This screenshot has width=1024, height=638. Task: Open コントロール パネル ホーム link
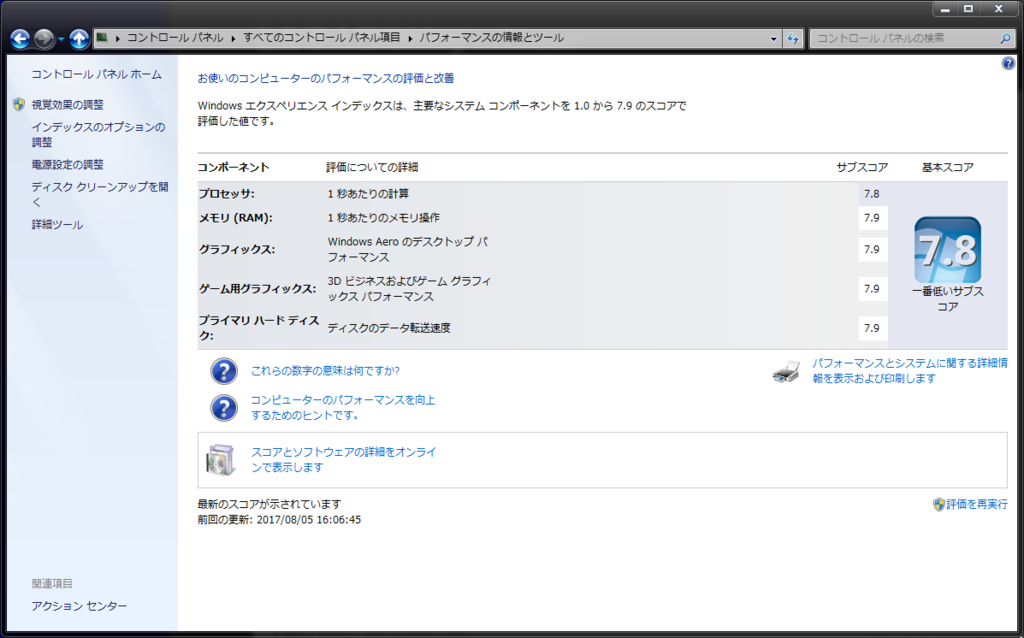[96, 74]
